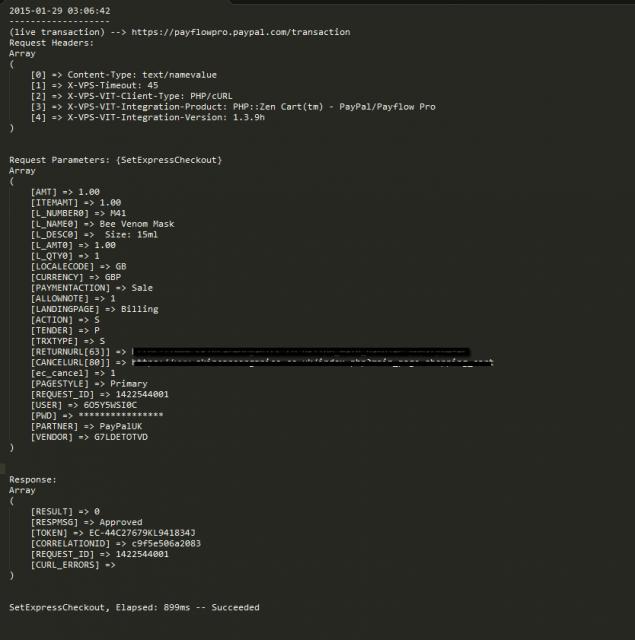Click the PWD masked asterisks value

[x=121, y=416]
